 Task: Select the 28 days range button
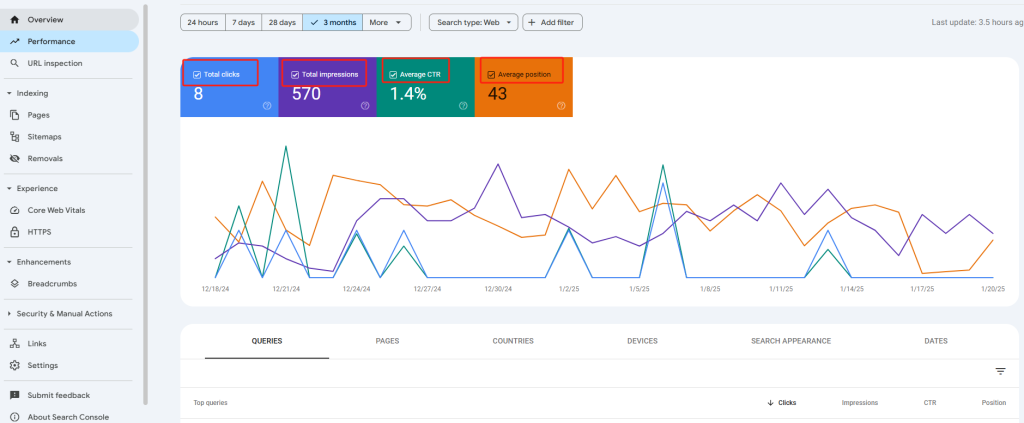279,22
